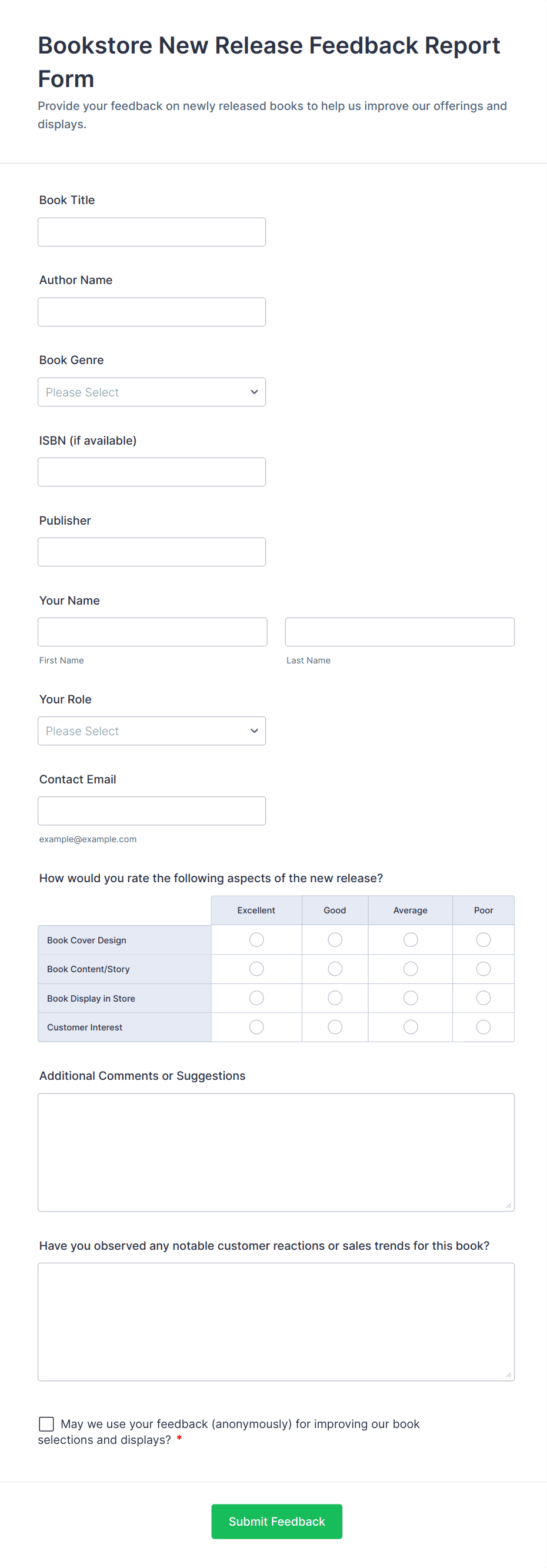This screenshot has height=1568, width=547.
Task: Rate Book Cover Design as Excellent
Action: (256, 939)
